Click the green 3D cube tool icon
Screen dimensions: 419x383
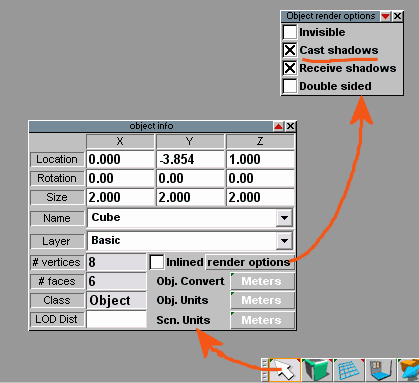(317, 369)
